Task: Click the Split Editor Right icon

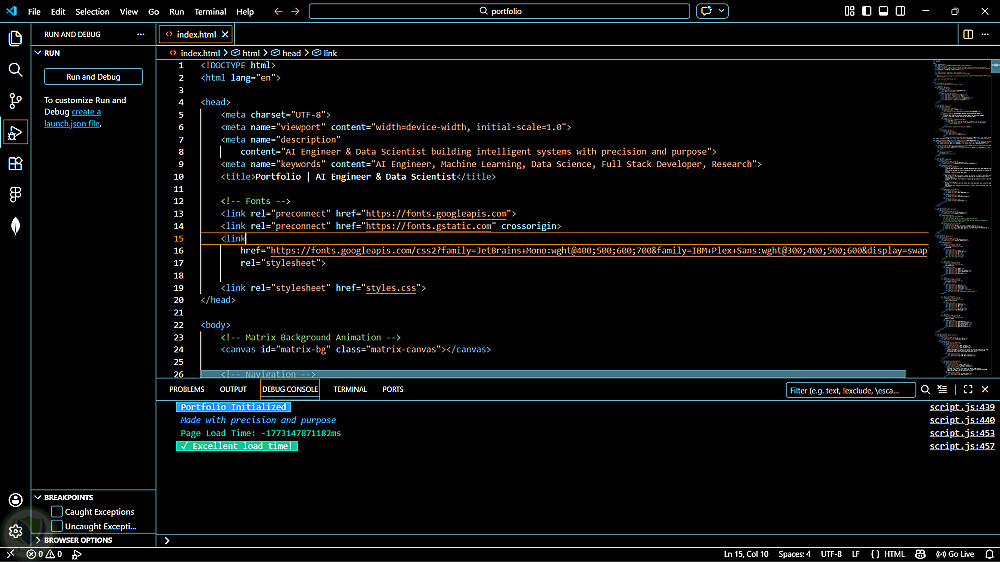Action: pyautogui.click(x=967, y=34)
